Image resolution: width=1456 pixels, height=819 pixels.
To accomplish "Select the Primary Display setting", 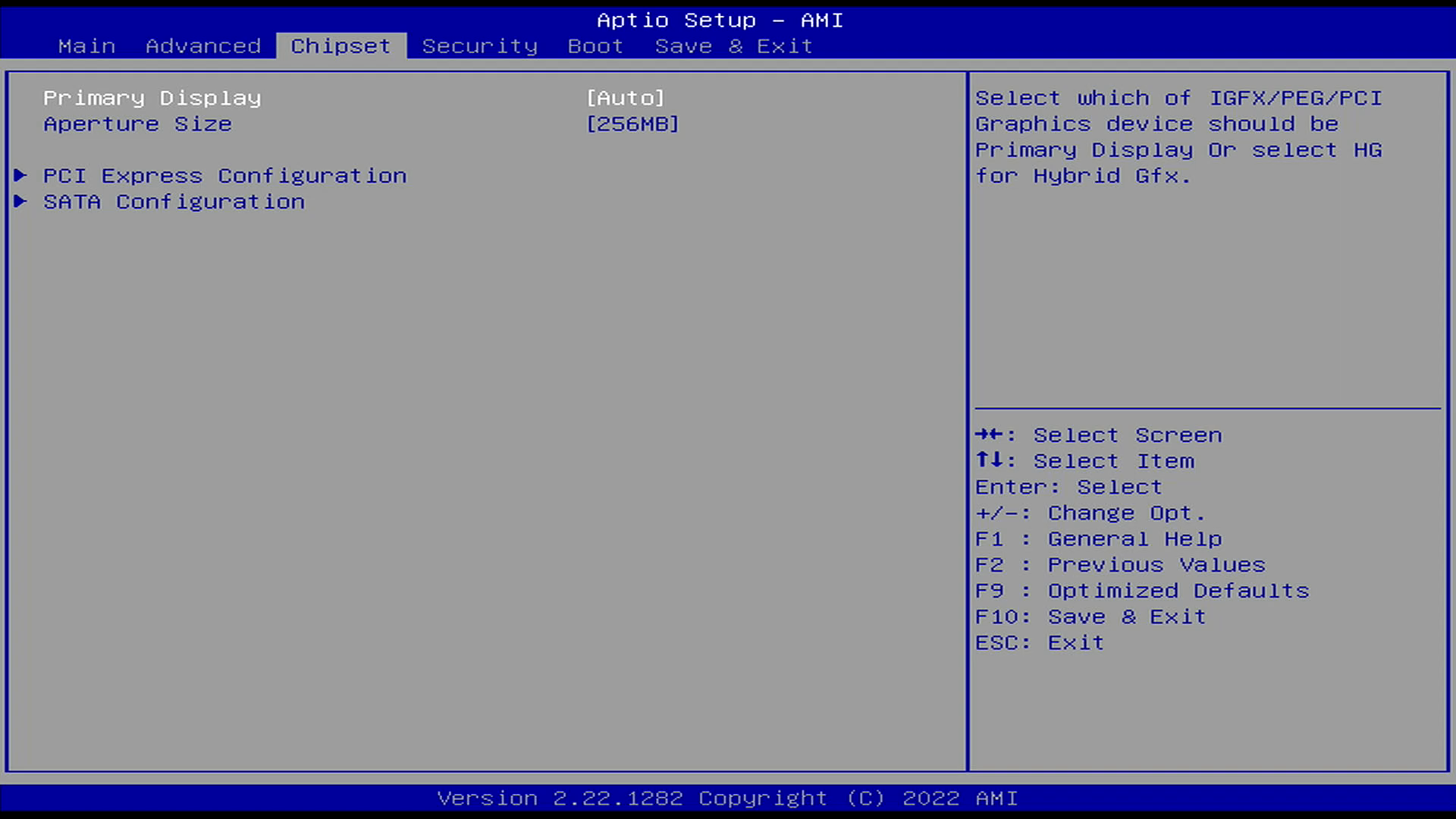I will click(152, 99).
